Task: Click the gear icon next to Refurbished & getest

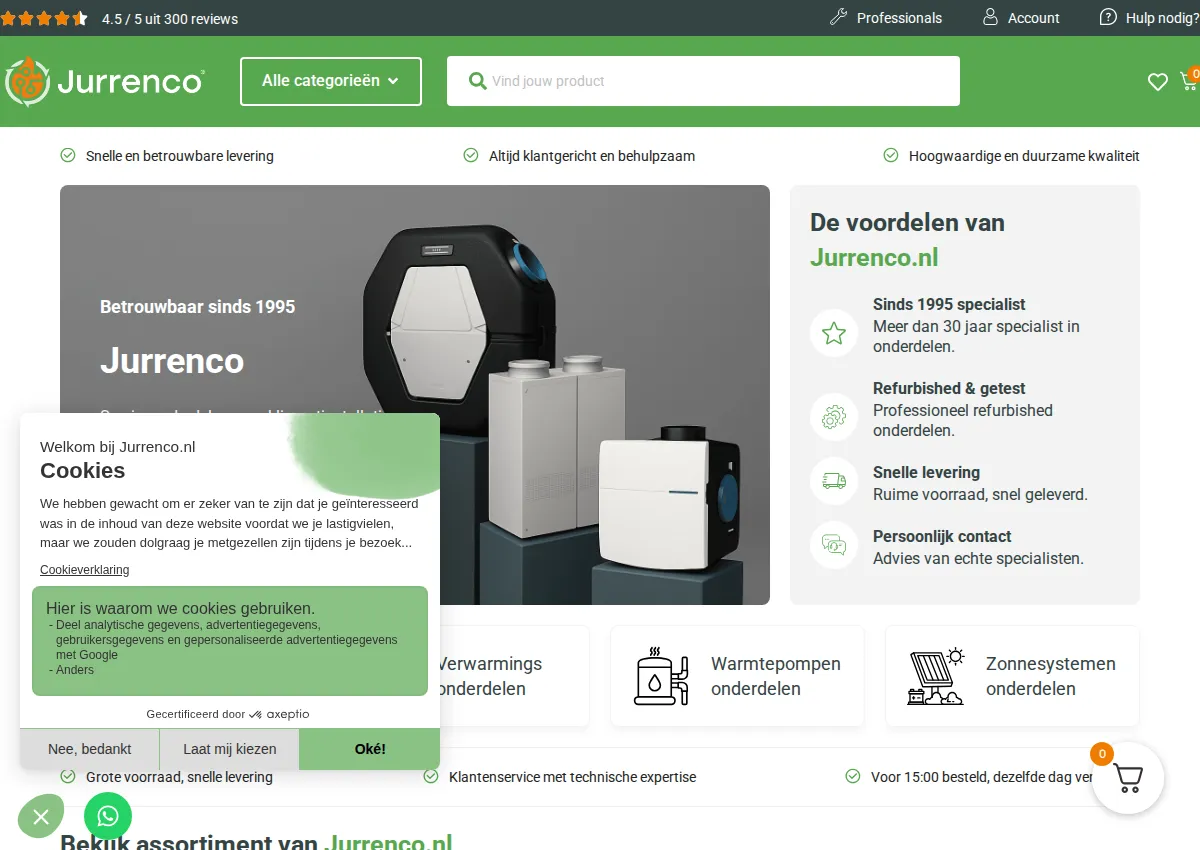Action: pyautogui.click(x=834, y=417)
